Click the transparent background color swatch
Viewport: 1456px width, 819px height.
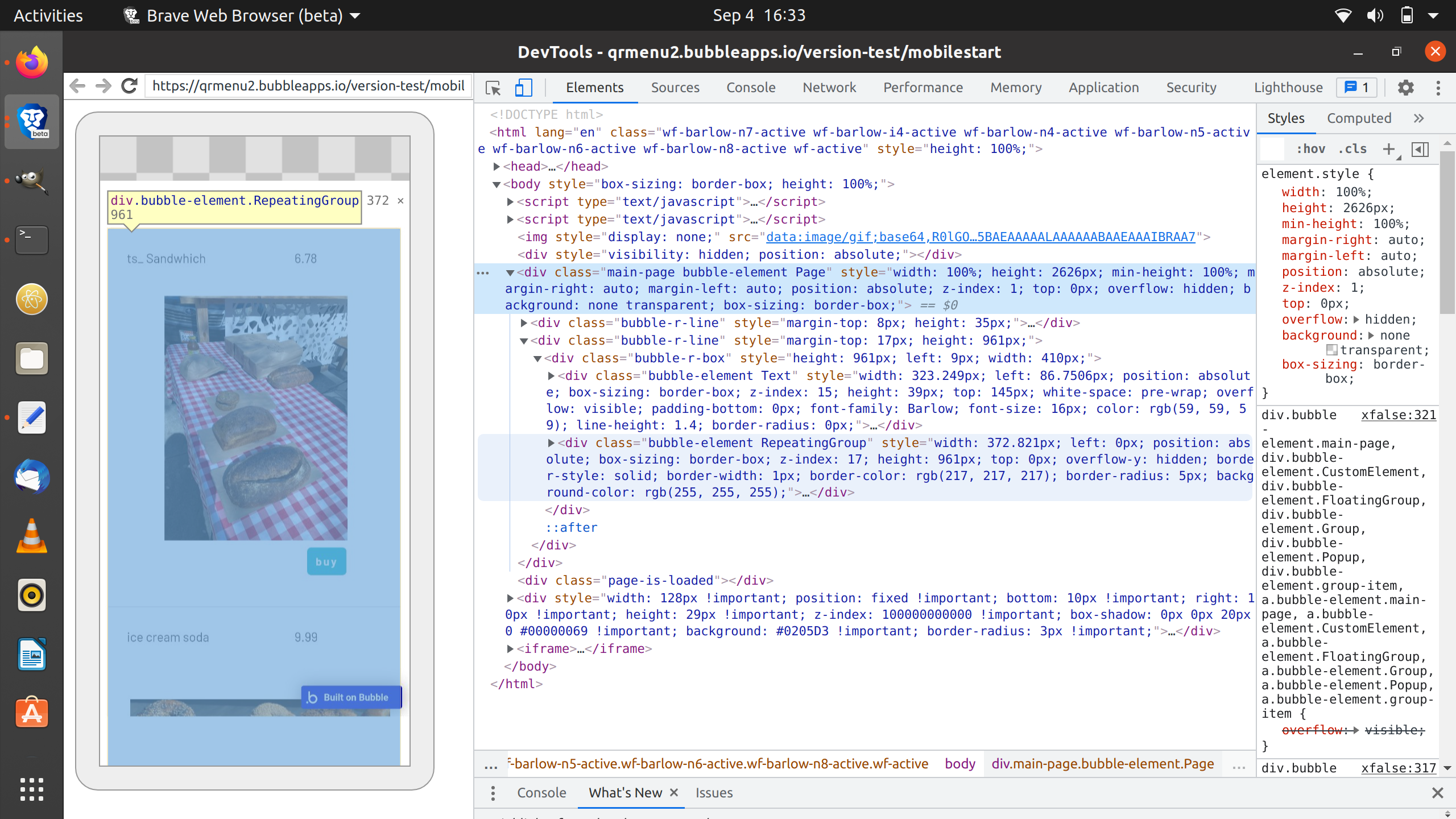[1331, 350]
